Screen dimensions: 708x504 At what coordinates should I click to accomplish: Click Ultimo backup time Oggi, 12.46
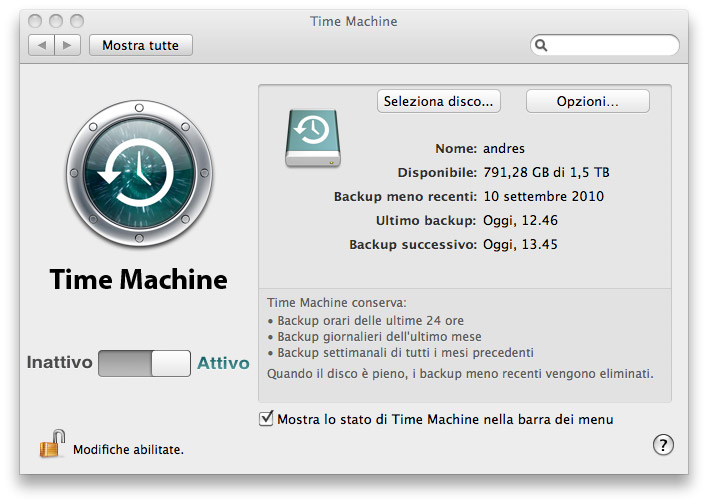point(521,220)
